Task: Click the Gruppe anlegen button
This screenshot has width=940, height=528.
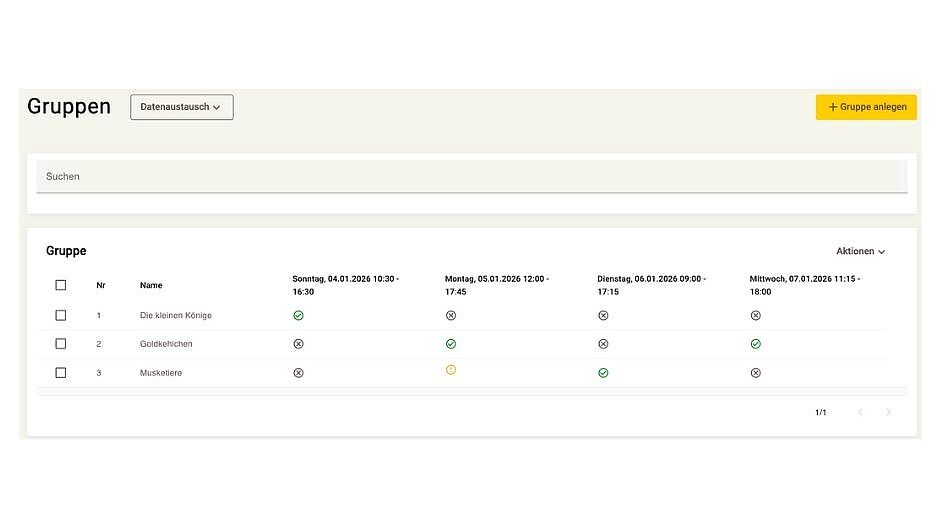Action: (x=866, y=107)
